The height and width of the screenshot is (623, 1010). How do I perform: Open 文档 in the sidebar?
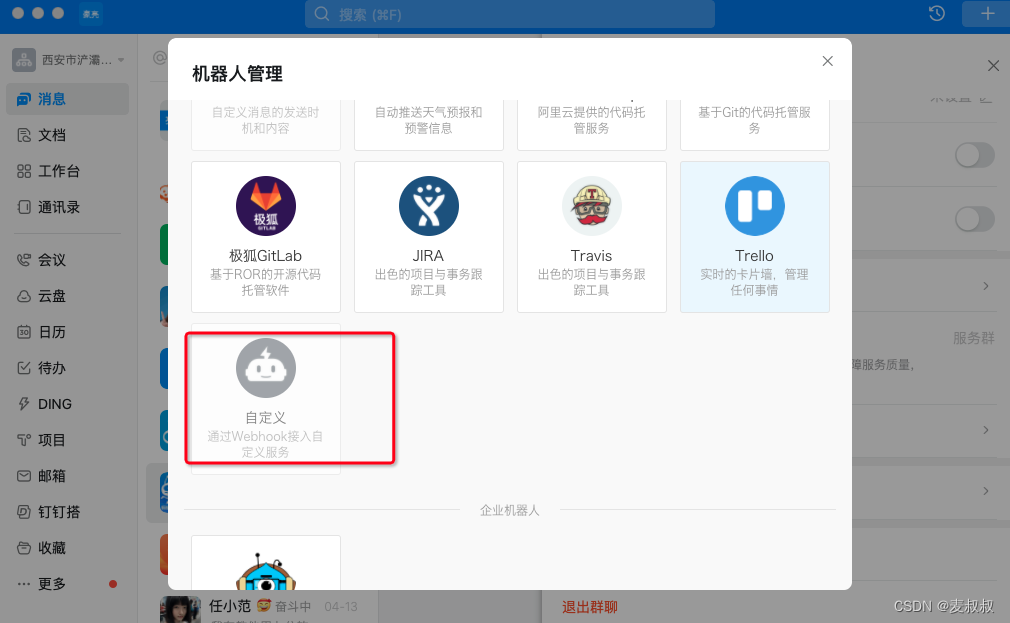point(67,135)
